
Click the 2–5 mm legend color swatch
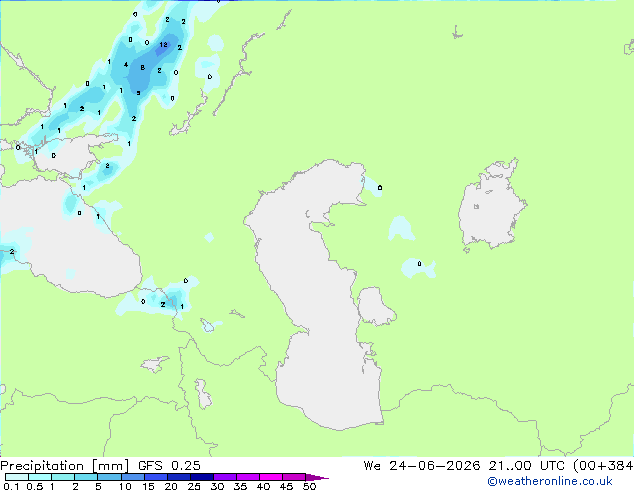pyautogui.click(x=86, y=477)
